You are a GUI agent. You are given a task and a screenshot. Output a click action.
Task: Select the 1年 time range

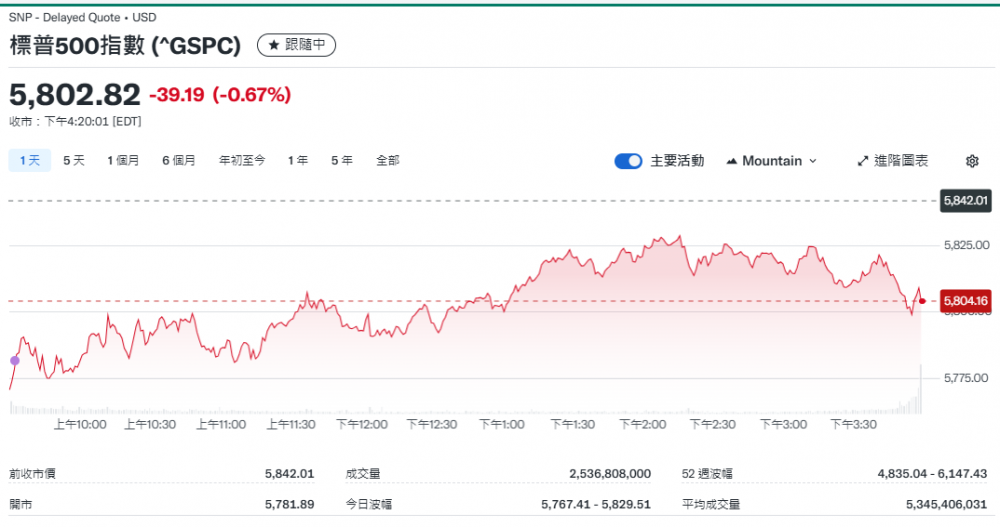click(297, 160)
